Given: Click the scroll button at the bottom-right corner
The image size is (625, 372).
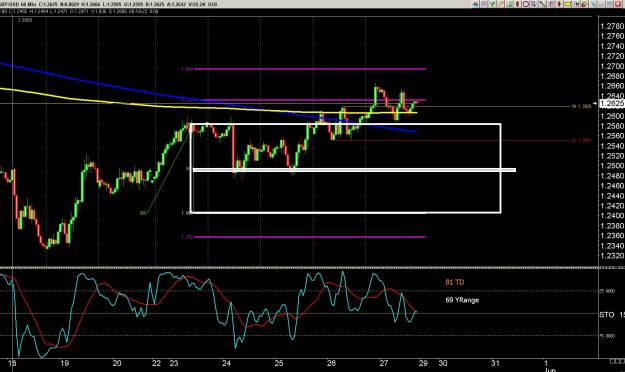Looking at the screenshot, I should [617, 361].
